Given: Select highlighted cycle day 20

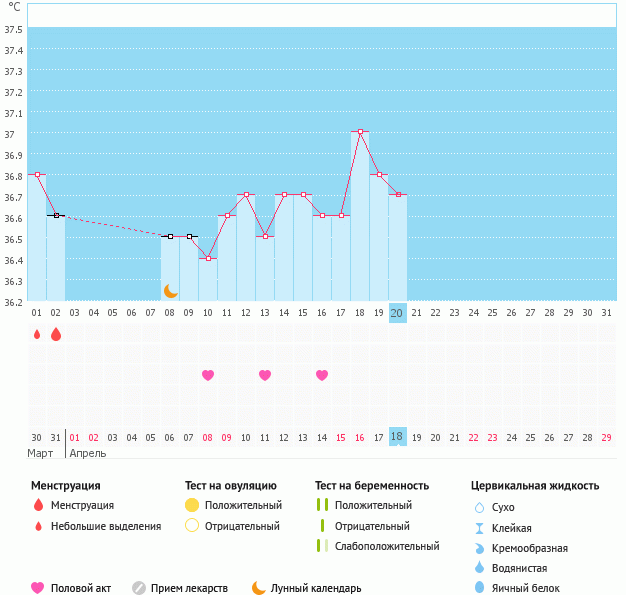Looking at the screenshot, I should [x=397, y=313].
